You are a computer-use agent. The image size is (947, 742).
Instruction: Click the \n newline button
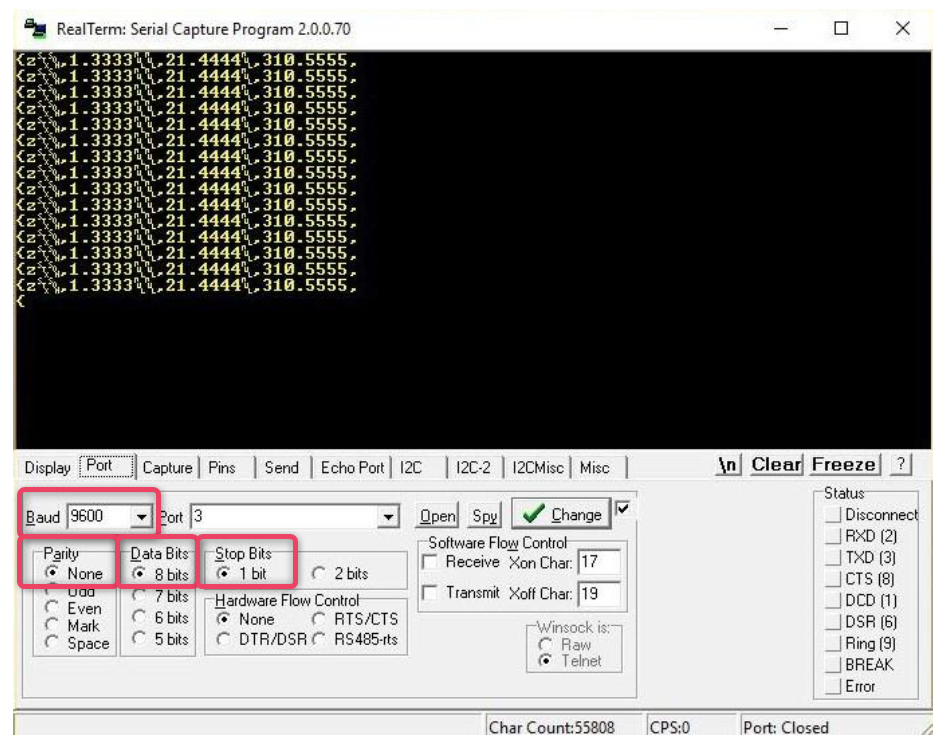729,465
